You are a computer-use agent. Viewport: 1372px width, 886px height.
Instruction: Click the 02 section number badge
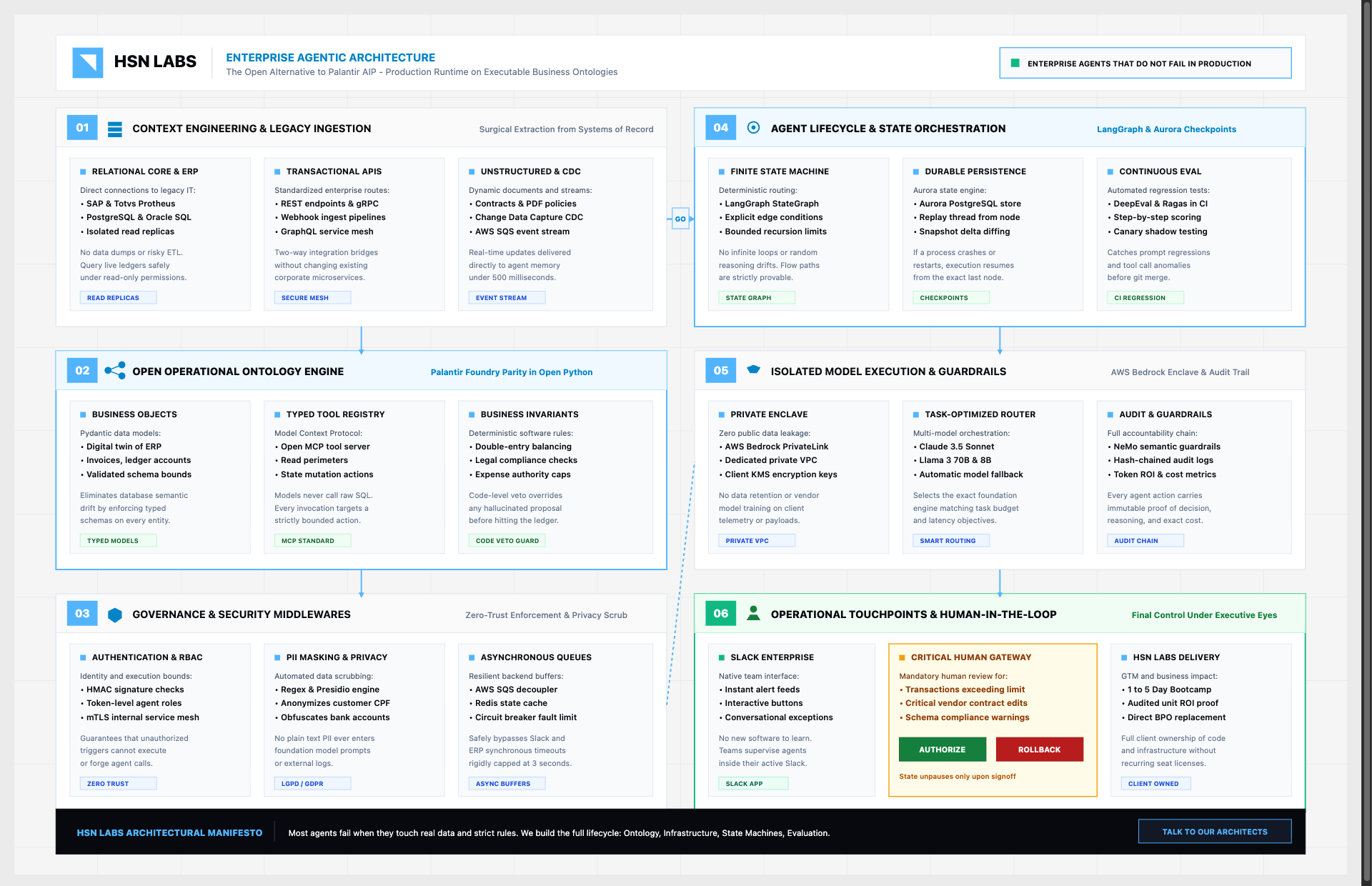coord(82,371)
